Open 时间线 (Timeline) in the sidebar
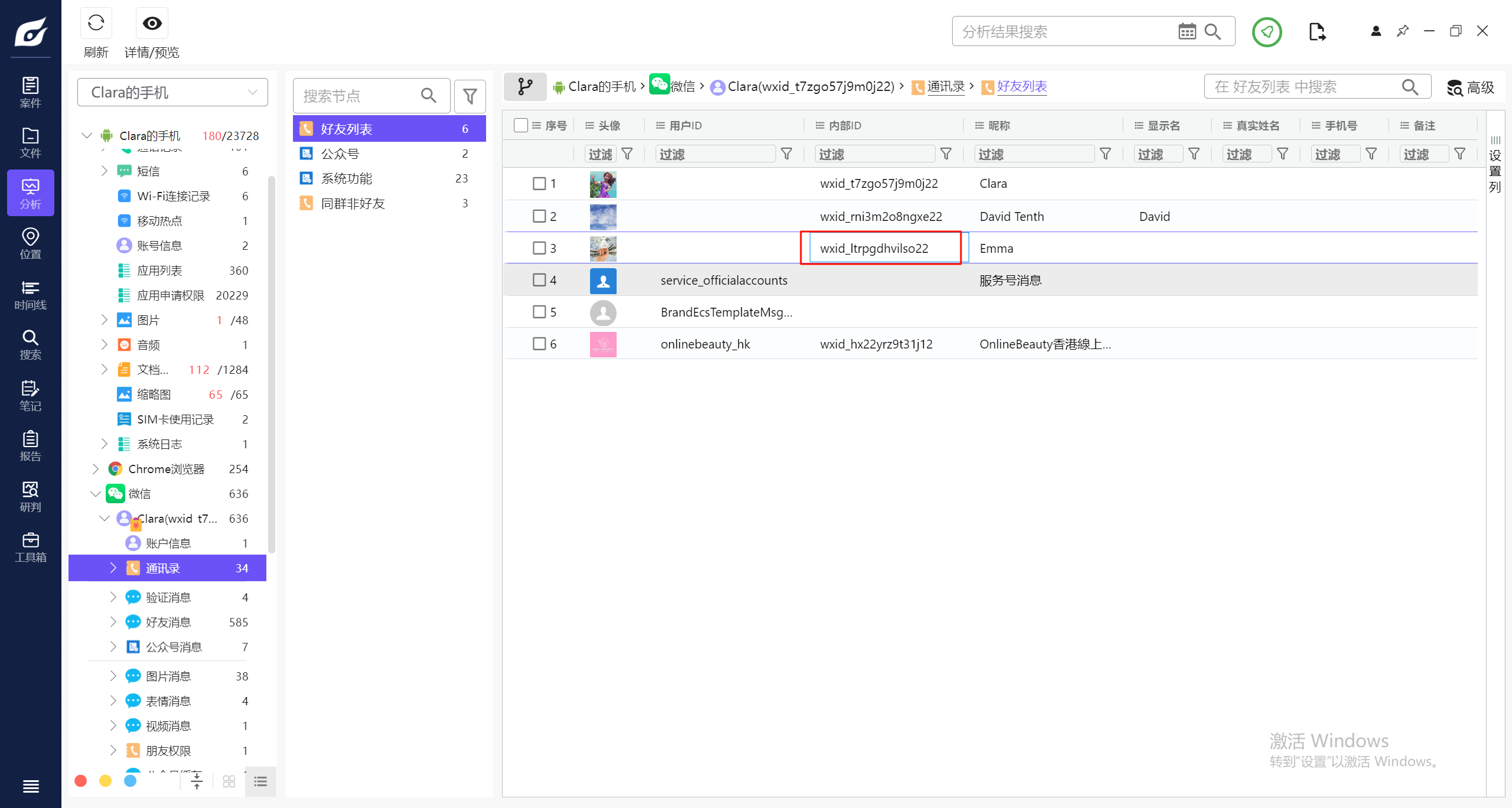1512x808 pixels. click(x=30, y=295)
